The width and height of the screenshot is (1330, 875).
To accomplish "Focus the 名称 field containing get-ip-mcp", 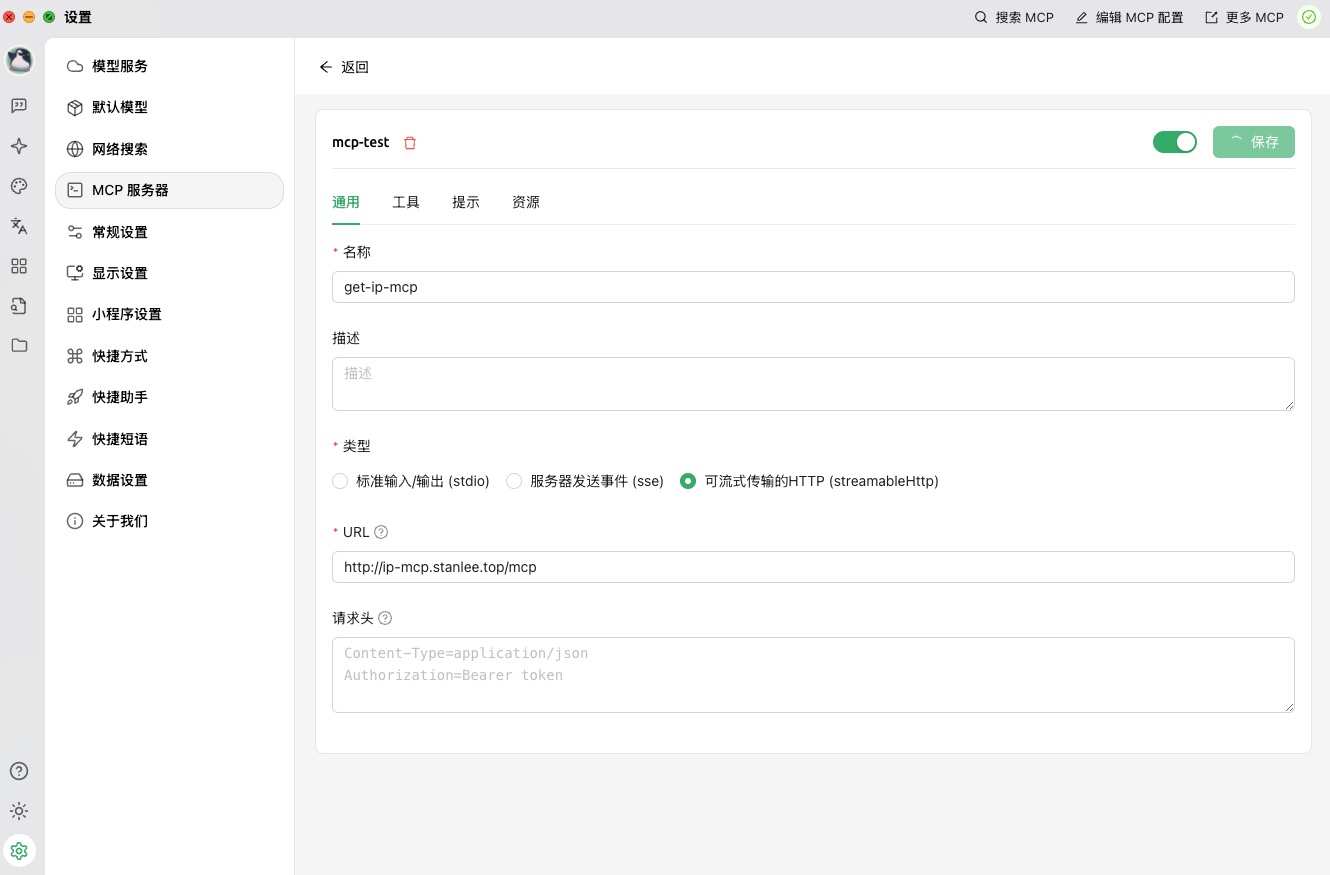I will pos(813,287).
